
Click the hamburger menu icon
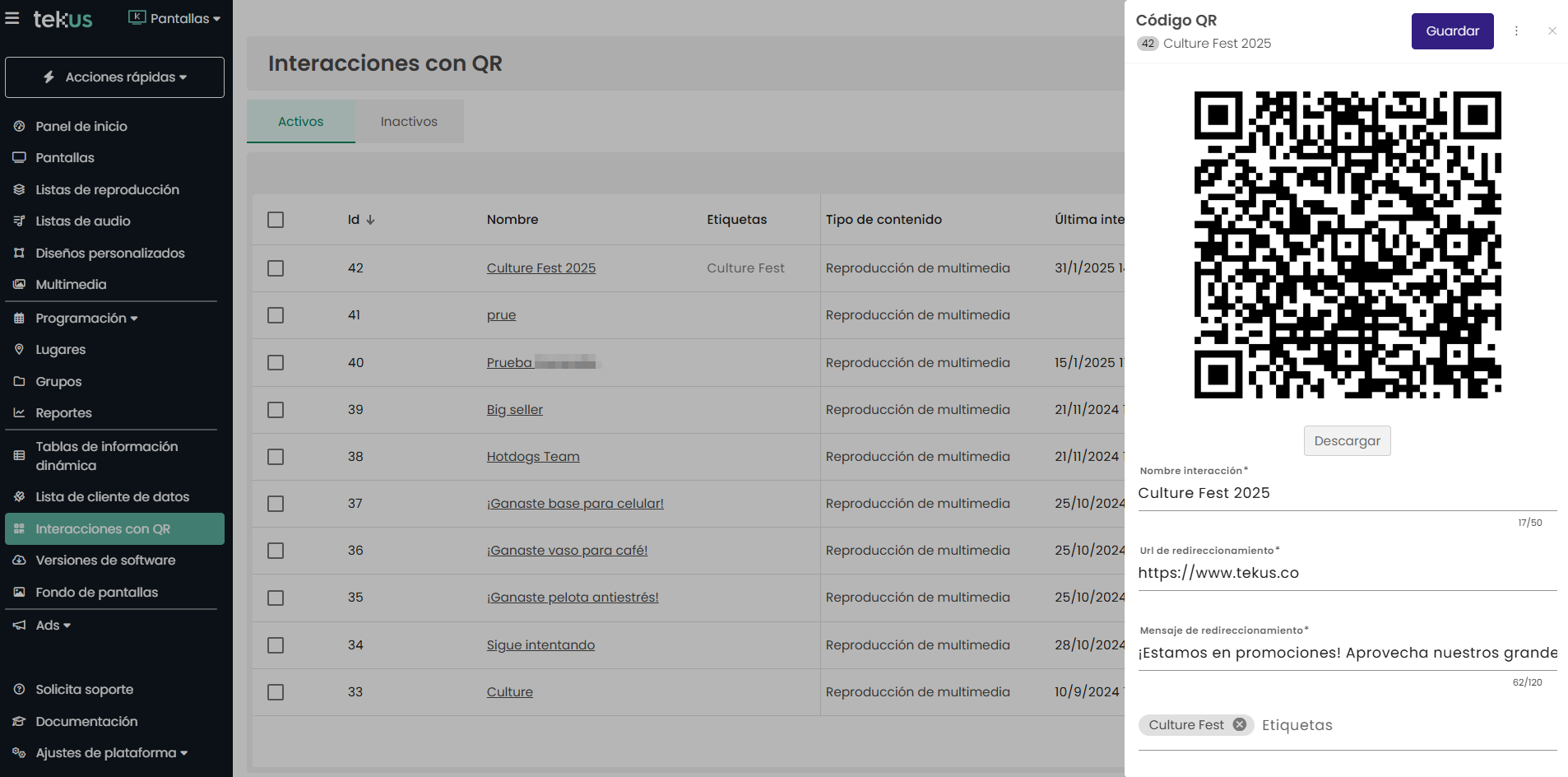coord(12,18)
